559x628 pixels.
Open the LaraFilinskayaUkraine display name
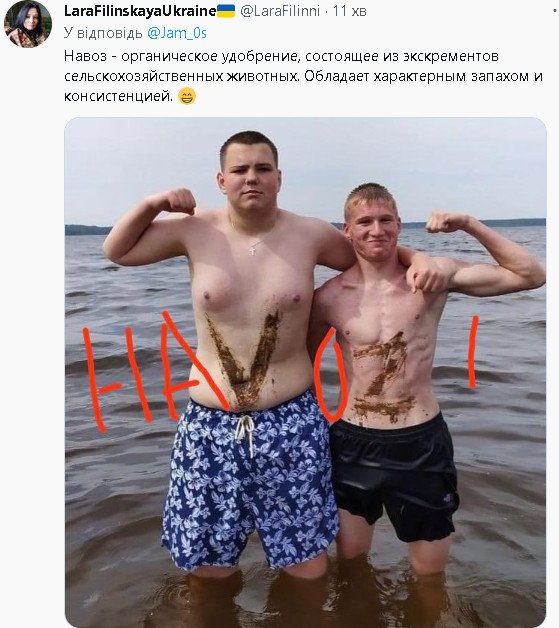tap(140, 11)
